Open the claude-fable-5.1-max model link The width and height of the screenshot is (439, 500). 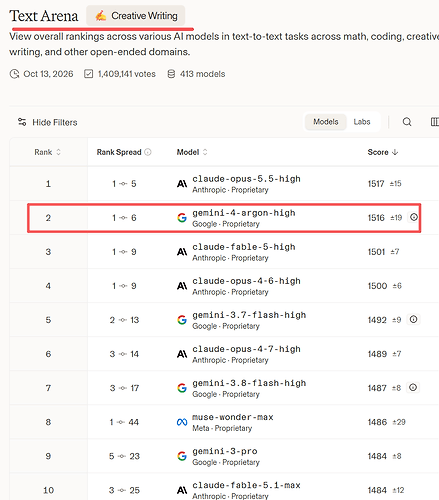pos(246,485)
